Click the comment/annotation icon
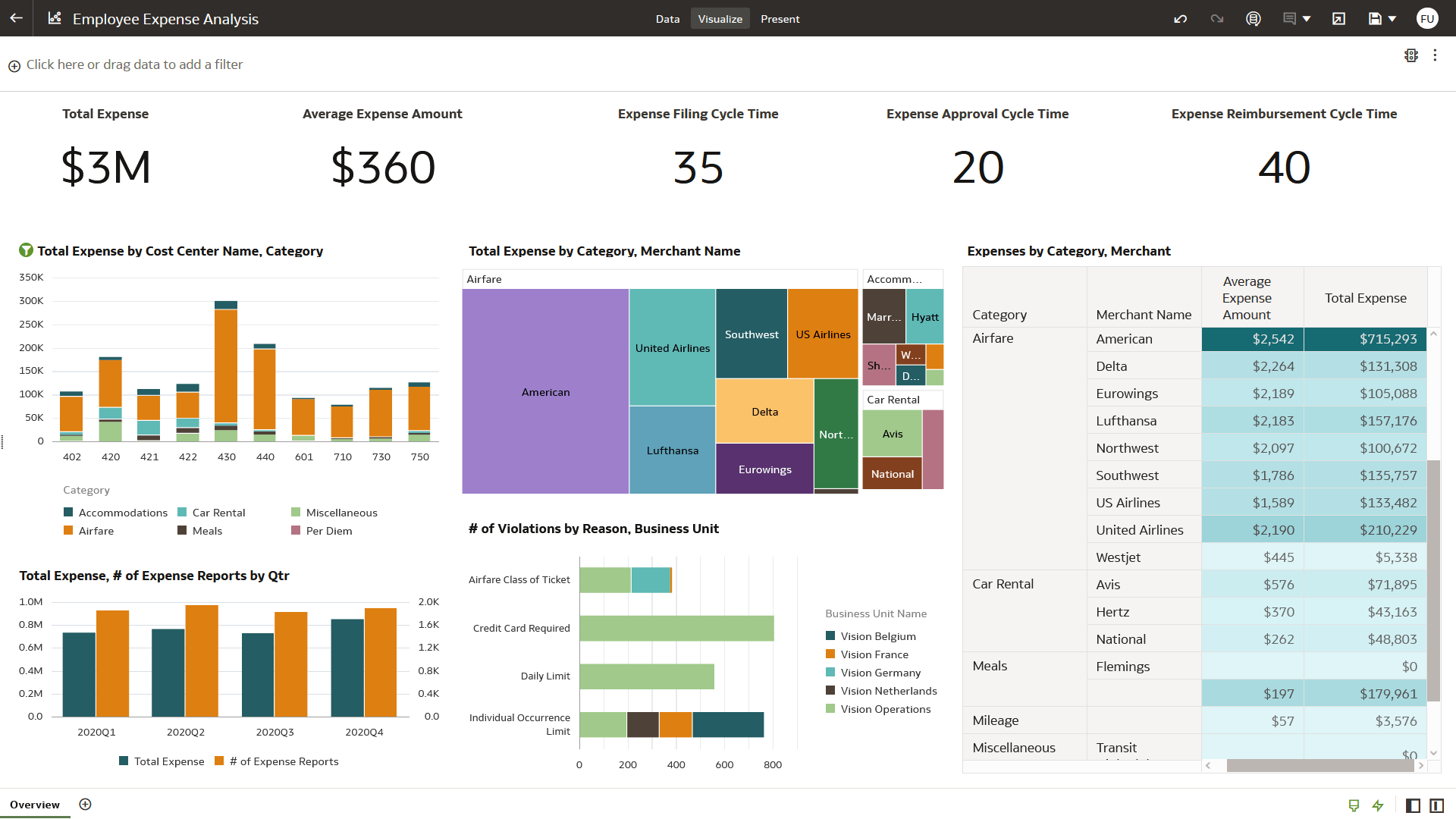The height and width of the screenshot is (819, 1456). click(x=1289, y=18)
